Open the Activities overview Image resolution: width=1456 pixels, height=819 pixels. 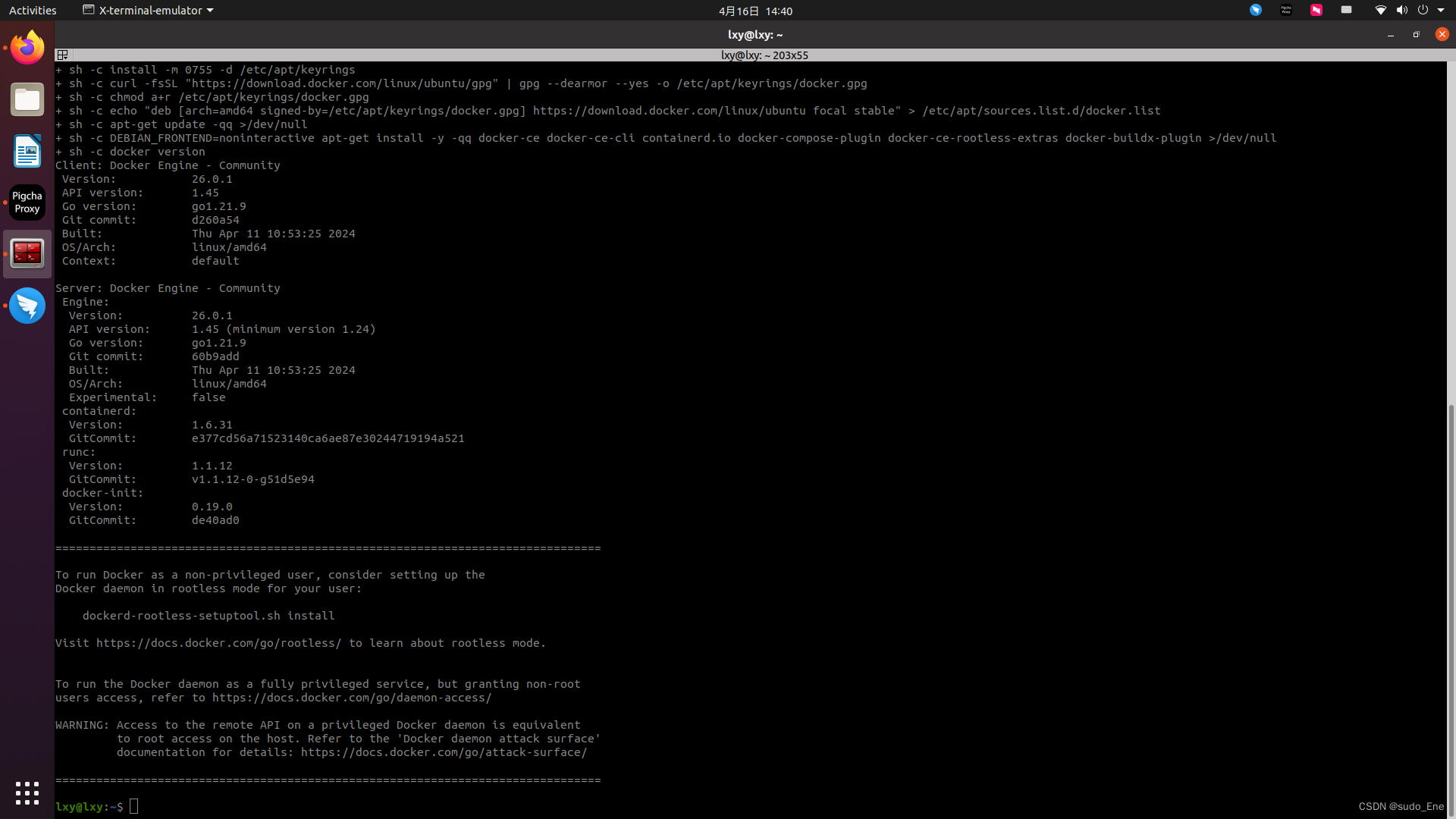click(x=33, y=11)
